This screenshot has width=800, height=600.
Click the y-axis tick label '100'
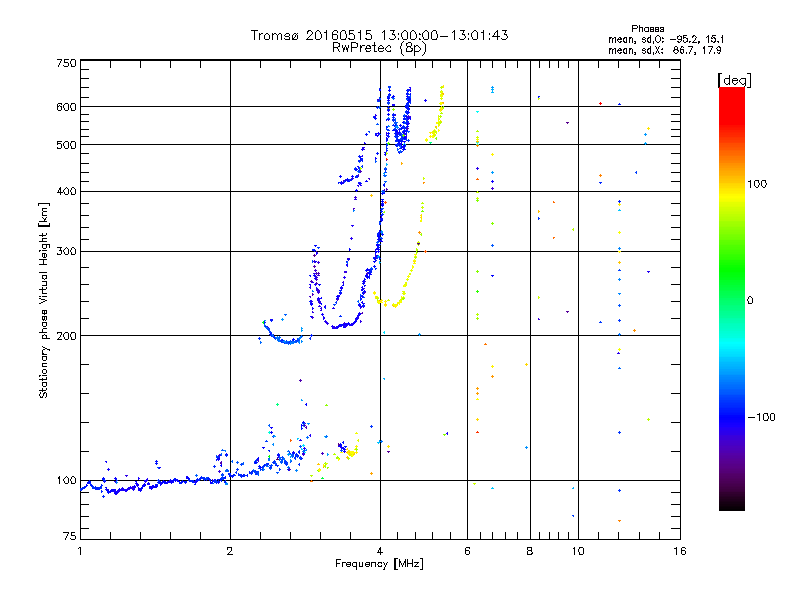pyautogui.click(x=66, y=480)
